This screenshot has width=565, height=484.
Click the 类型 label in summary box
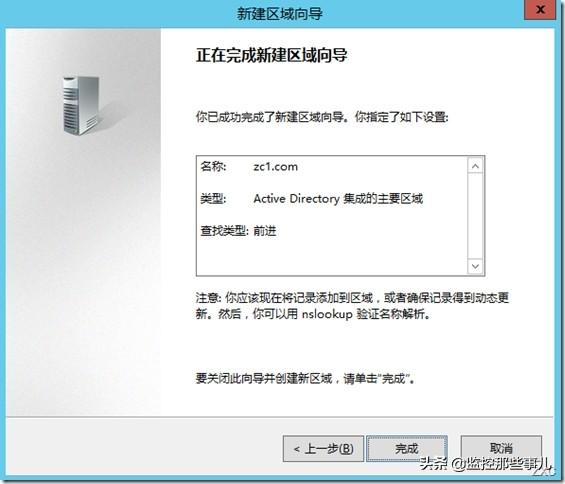213,199
